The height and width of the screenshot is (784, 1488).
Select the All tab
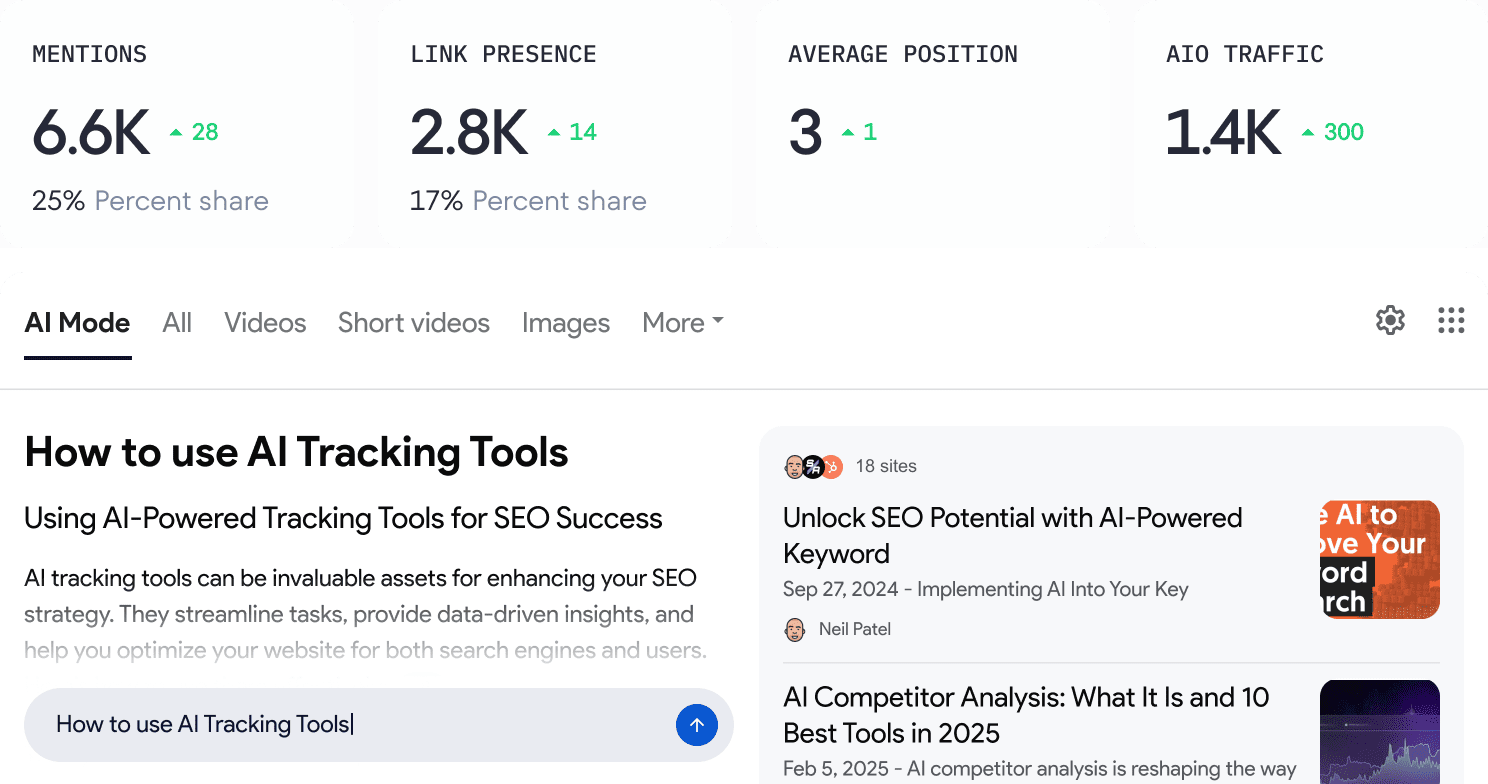pos(177,323)
